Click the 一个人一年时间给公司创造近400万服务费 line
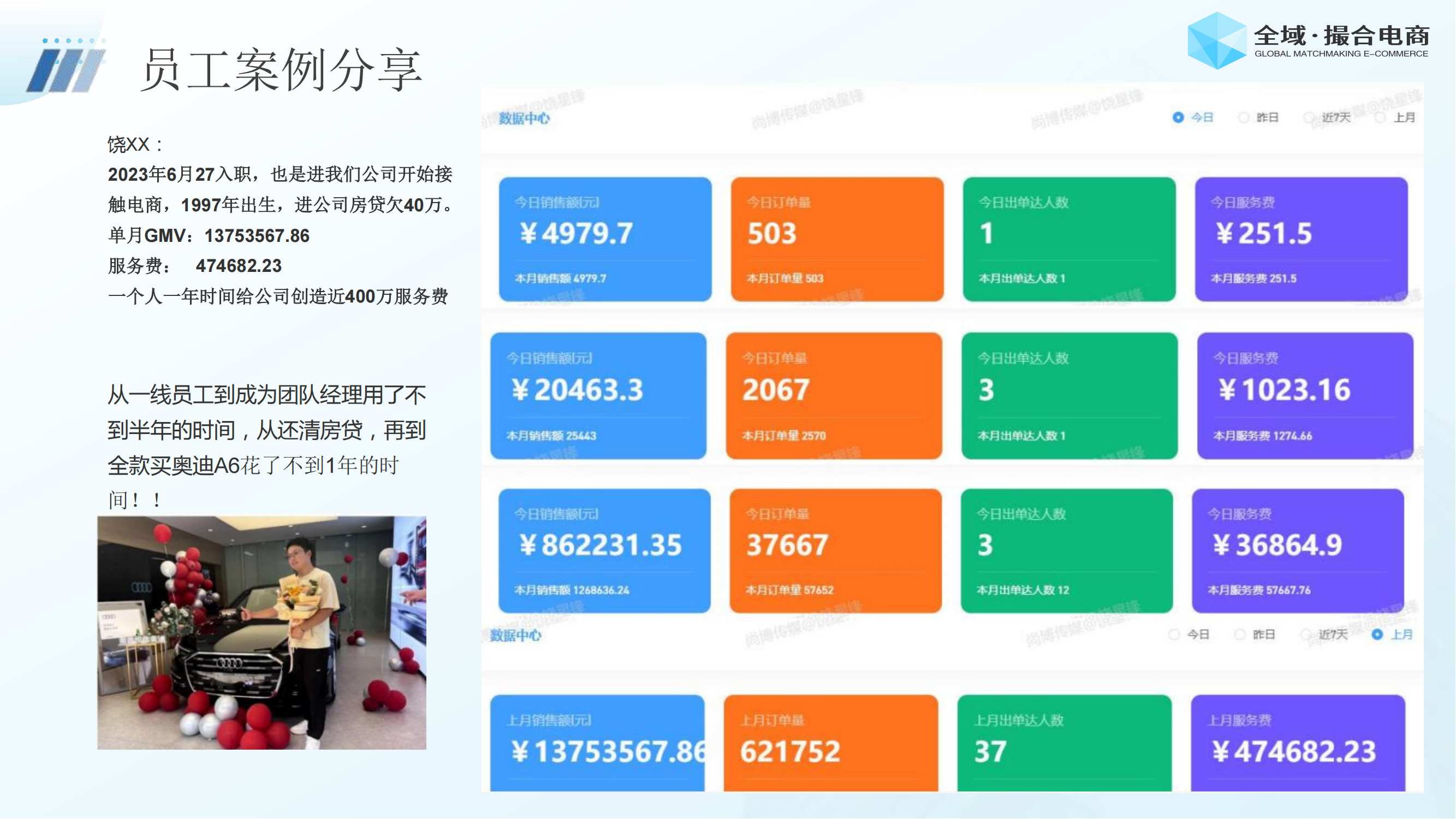The height and width of the screenshot is (819, 1456). (278, 296)
